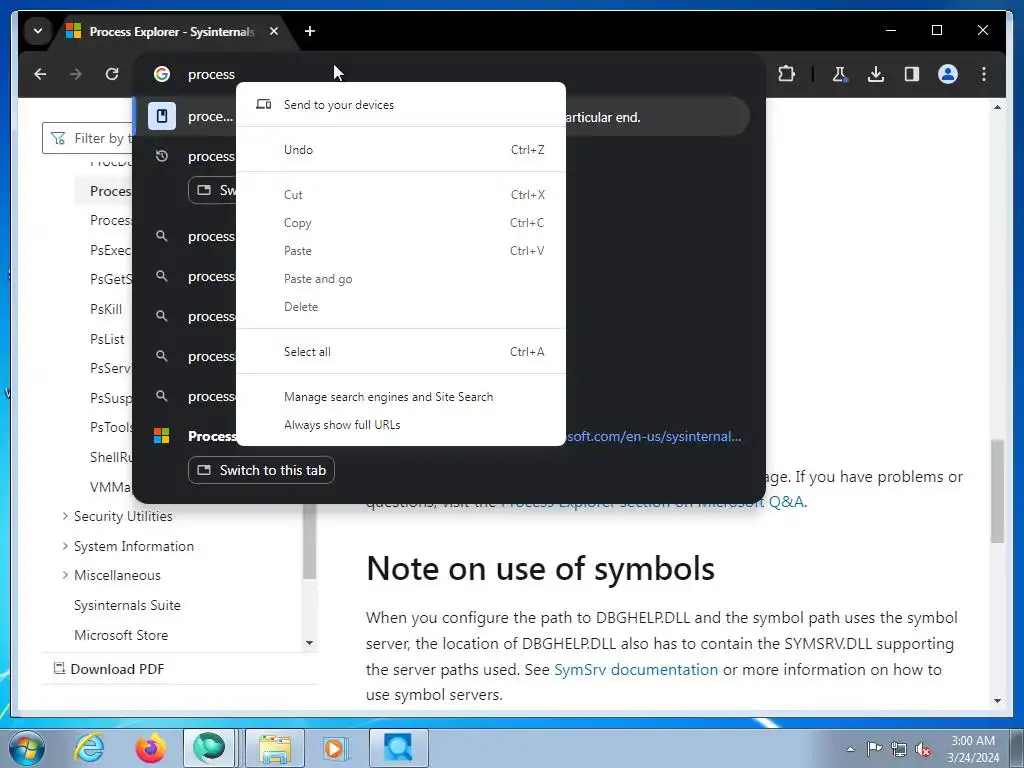
Task: Open the tab search dropdown arrow
Action: pyautogui.click(x=38, y=31)
